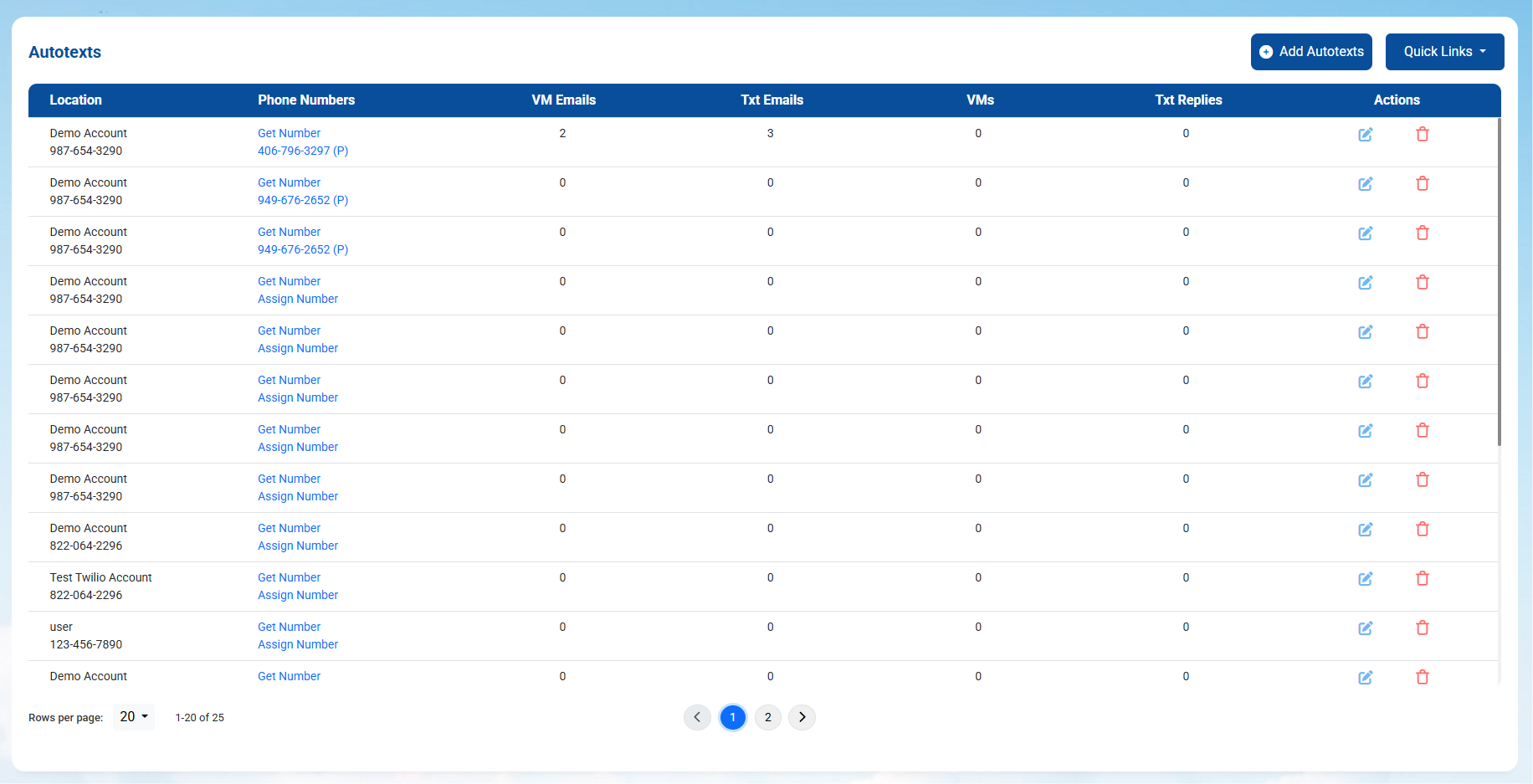
Task: Delete the autotext with number 406-796-3297
Action: click(1422, 134)
